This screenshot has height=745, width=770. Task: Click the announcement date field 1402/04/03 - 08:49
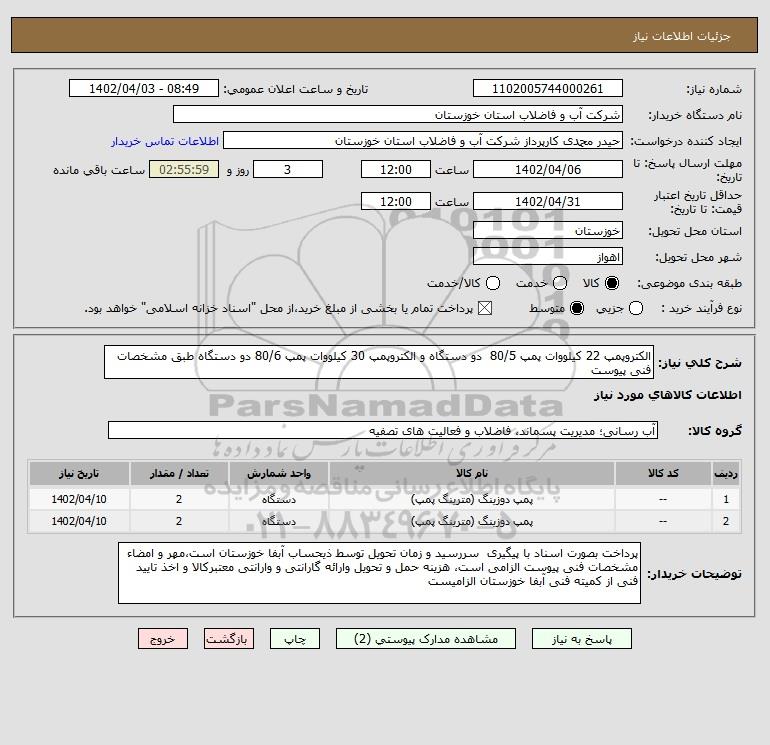[144, 89]
